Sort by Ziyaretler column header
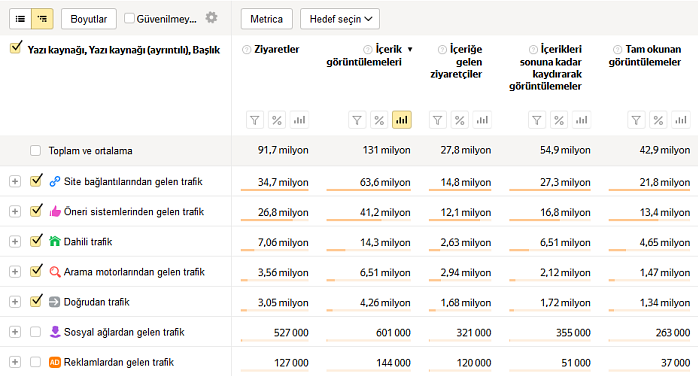Viewport: 698px width, 376px height. (x=276, y=49)
